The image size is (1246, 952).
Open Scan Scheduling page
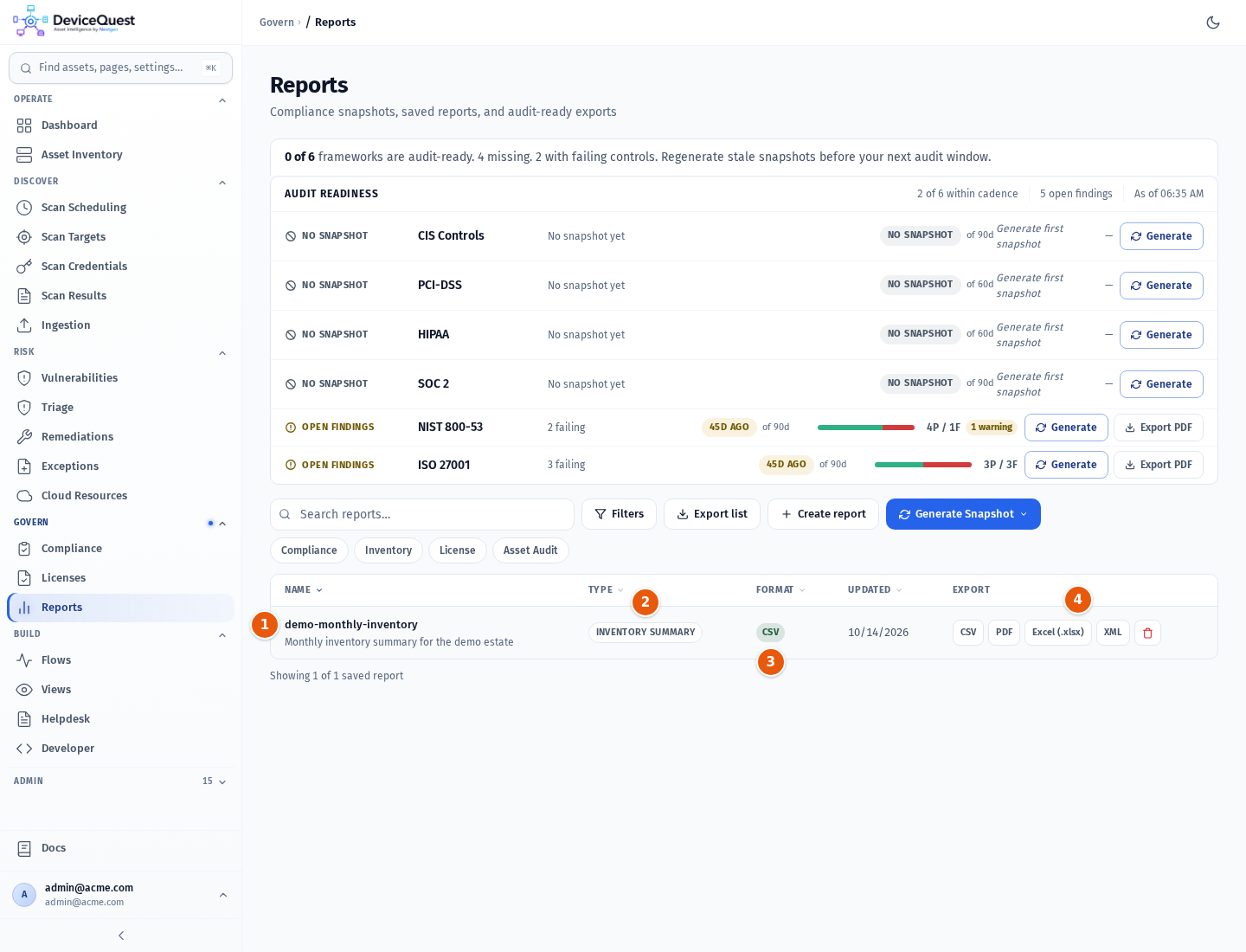[120, 208]
